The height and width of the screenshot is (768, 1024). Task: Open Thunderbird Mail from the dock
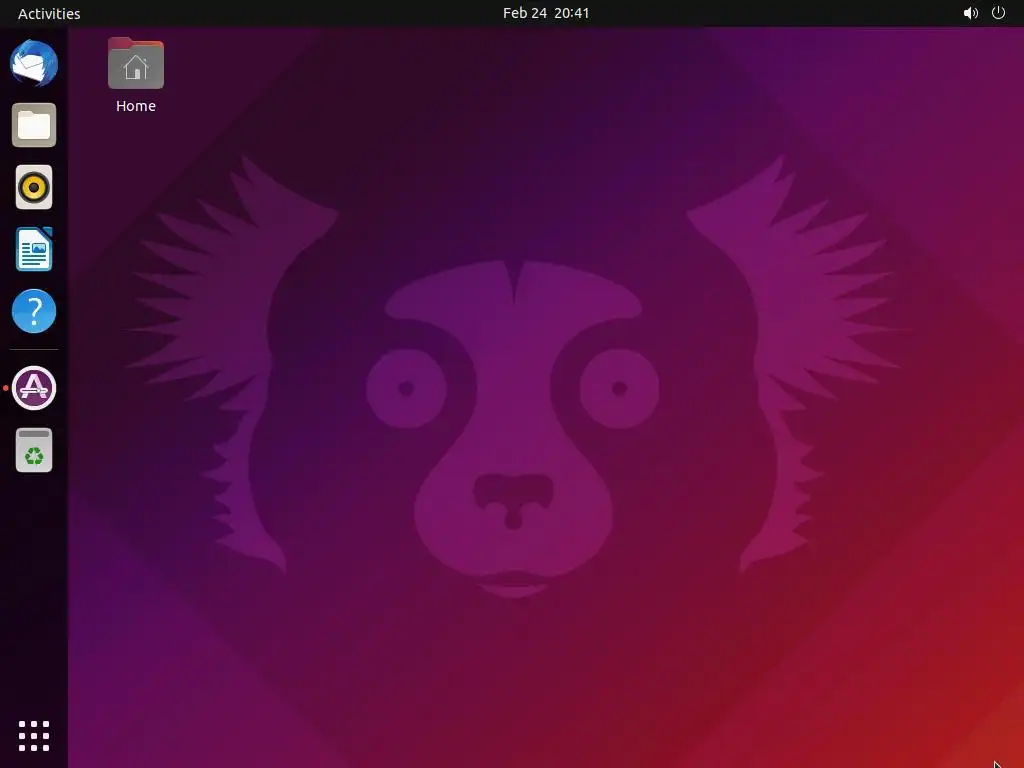pyautogui.click(x=34, y=63)
